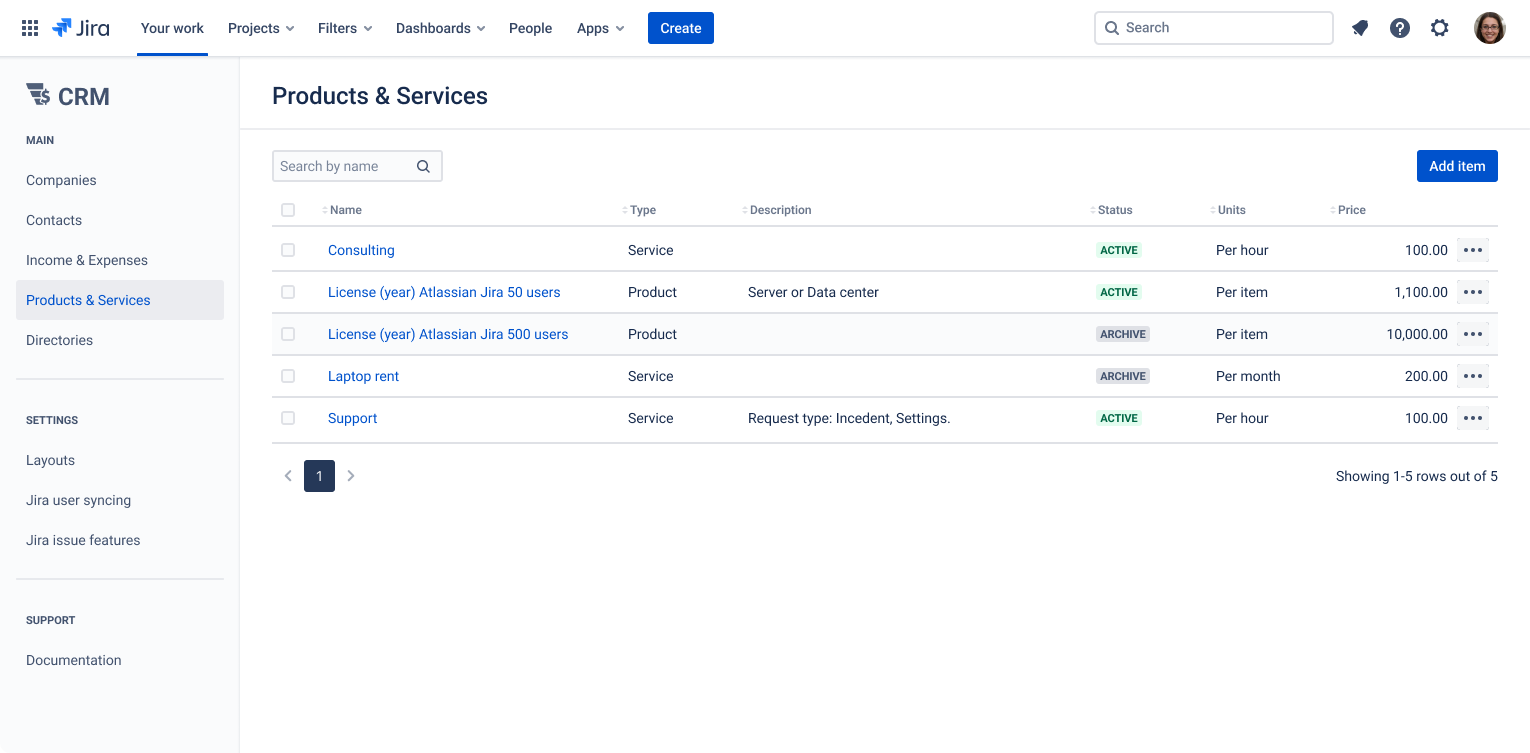1530x753 pixels.
Task: Open the settings gear icon
Action: [1440, 28]
